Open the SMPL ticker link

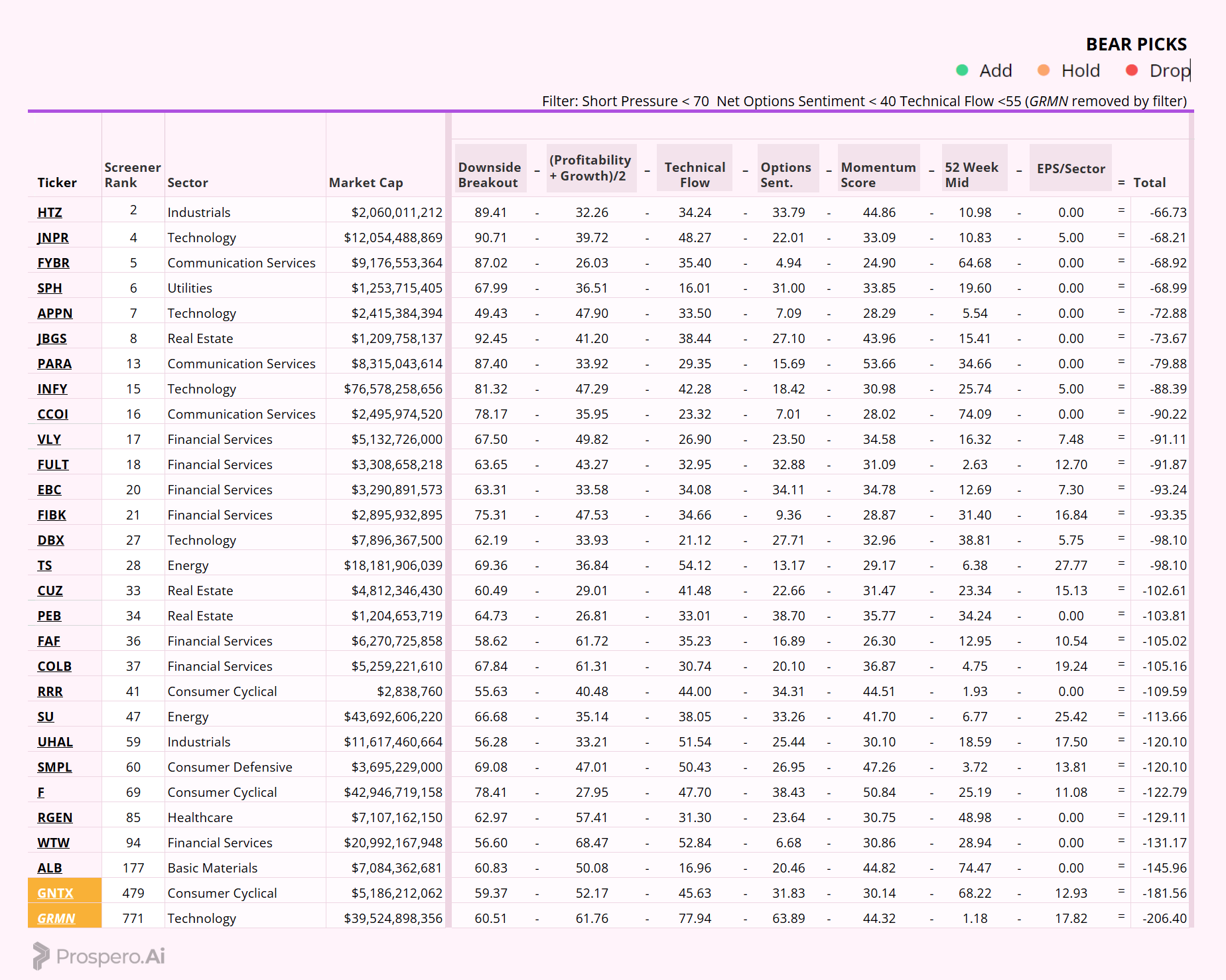pyautogui.click(x=54, y=767)
